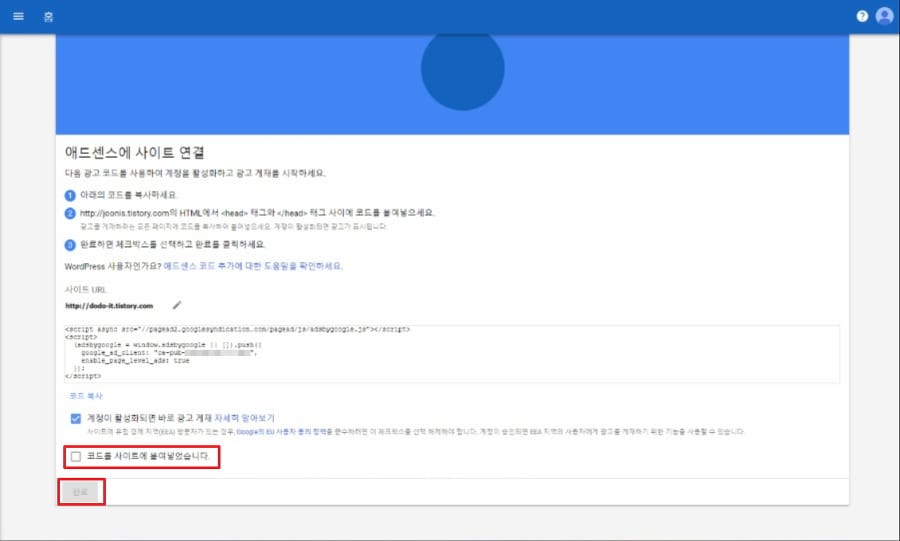Edit the site URL with pencil icon
The width and height of the screenshot is (900, 541).
pos(177,305)
